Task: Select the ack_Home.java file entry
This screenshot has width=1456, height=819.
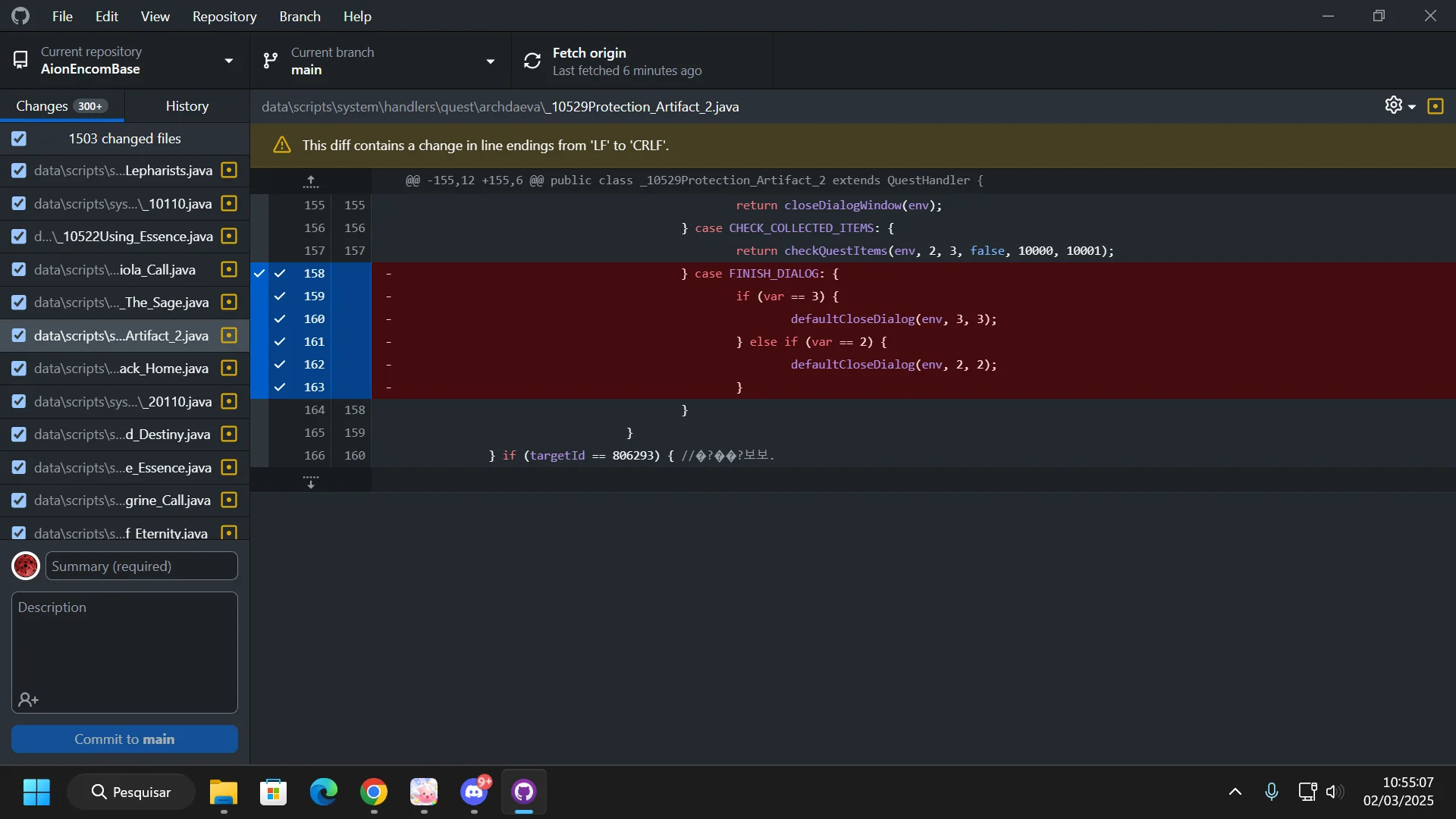Action: [x=124, y=368]
